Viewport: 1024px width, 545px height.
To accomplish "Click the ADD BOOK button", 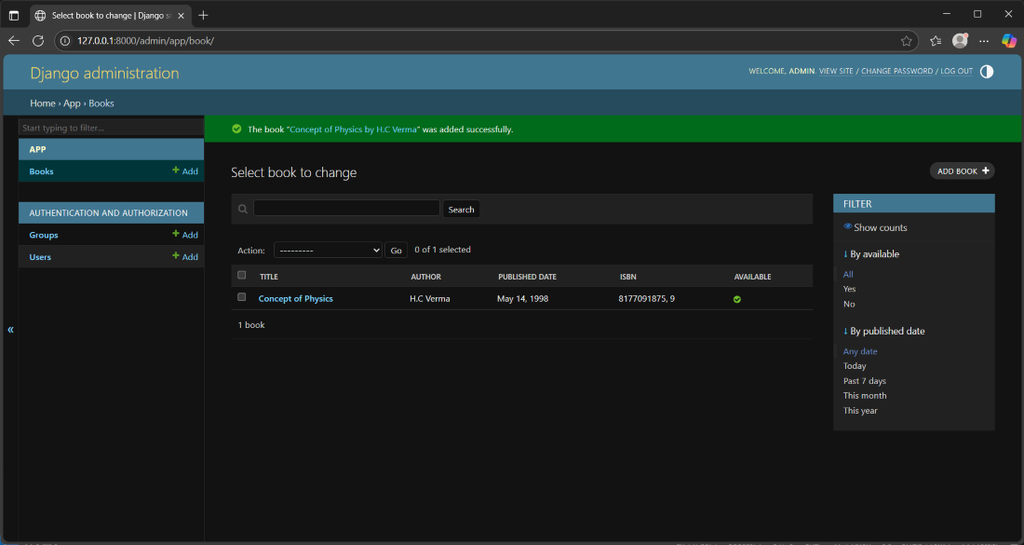I will [x=962, y=171].
